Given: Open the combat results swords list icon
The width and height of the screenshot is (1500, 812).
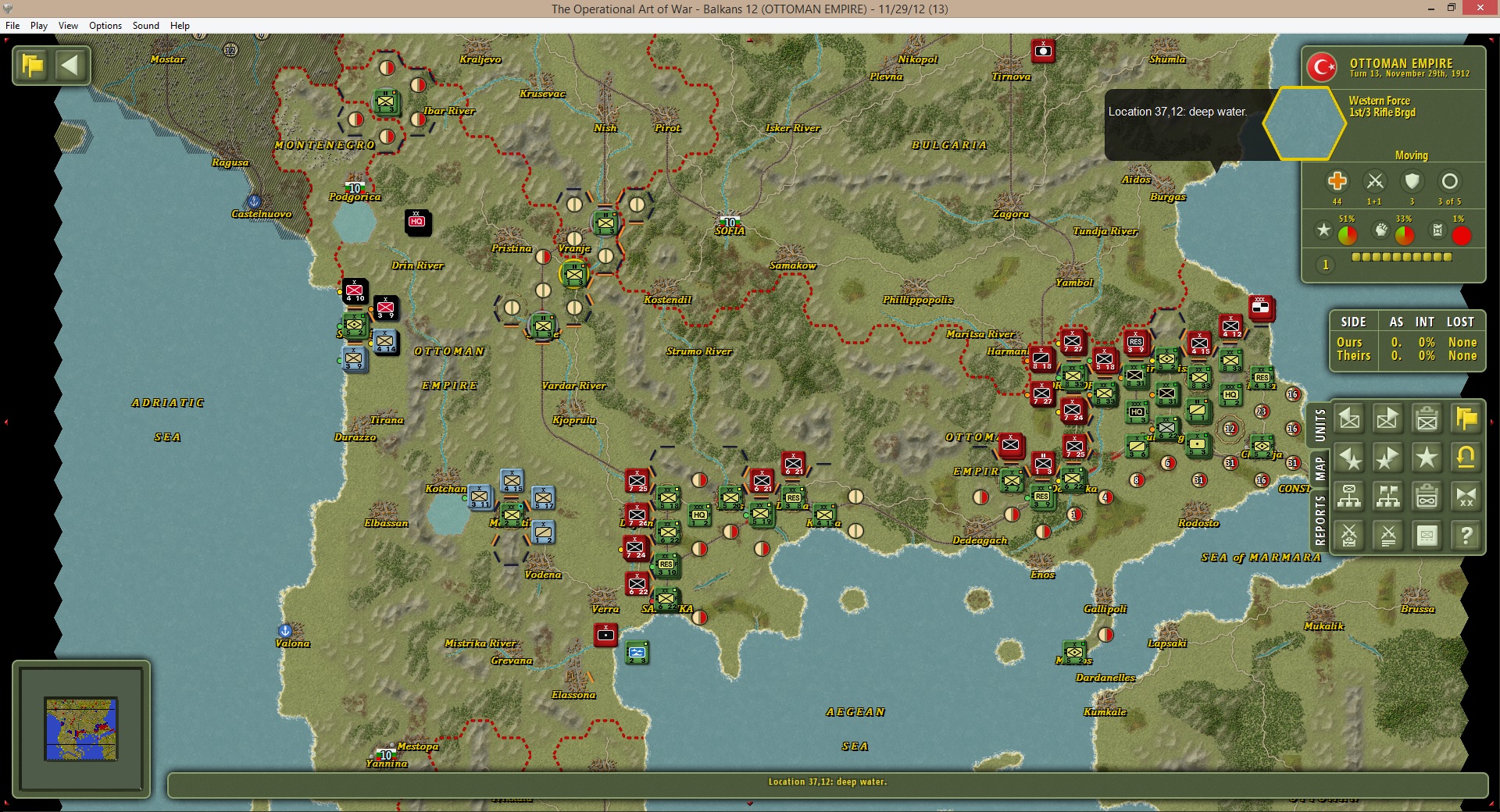Looking at the screenshot, I should coord(1388,536).
